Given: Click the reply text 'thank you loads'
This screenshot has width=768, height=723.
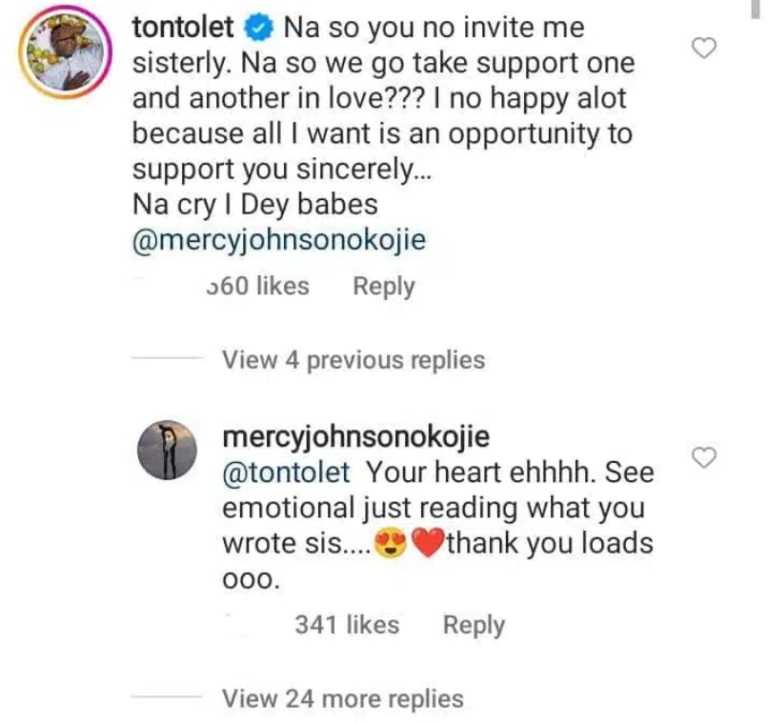Looking at the screenshot, I should click(x=548, y=545).
